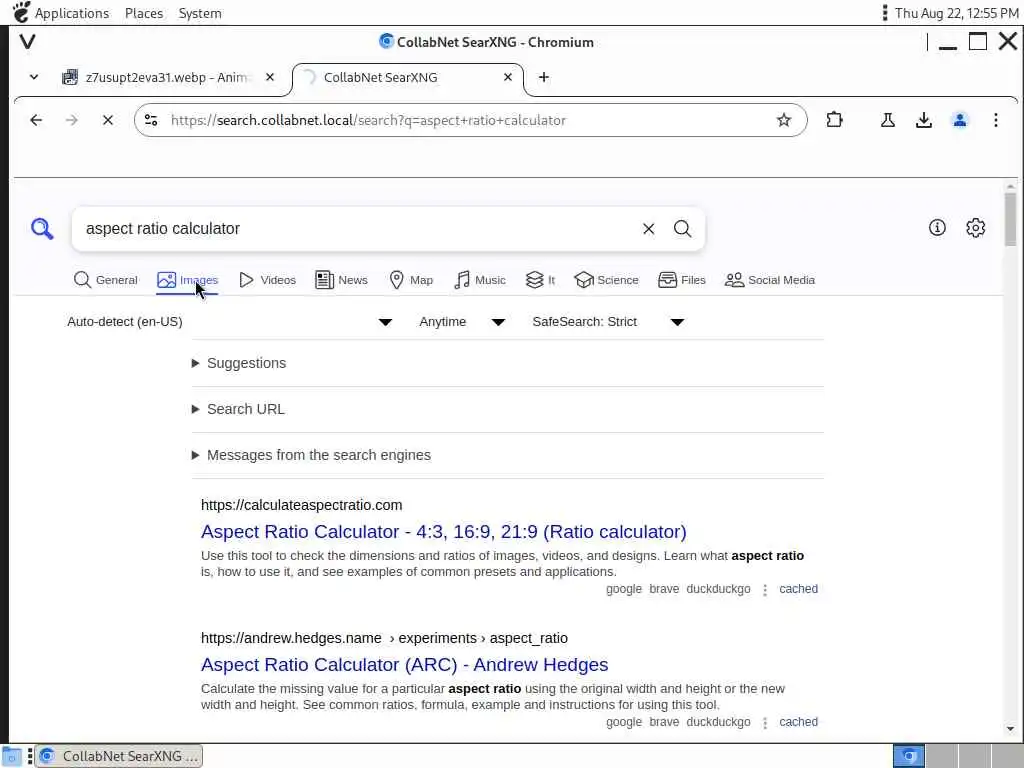Open cached link for calculateaspectratio result
The image size is (1024, 768).
(798, 589)
